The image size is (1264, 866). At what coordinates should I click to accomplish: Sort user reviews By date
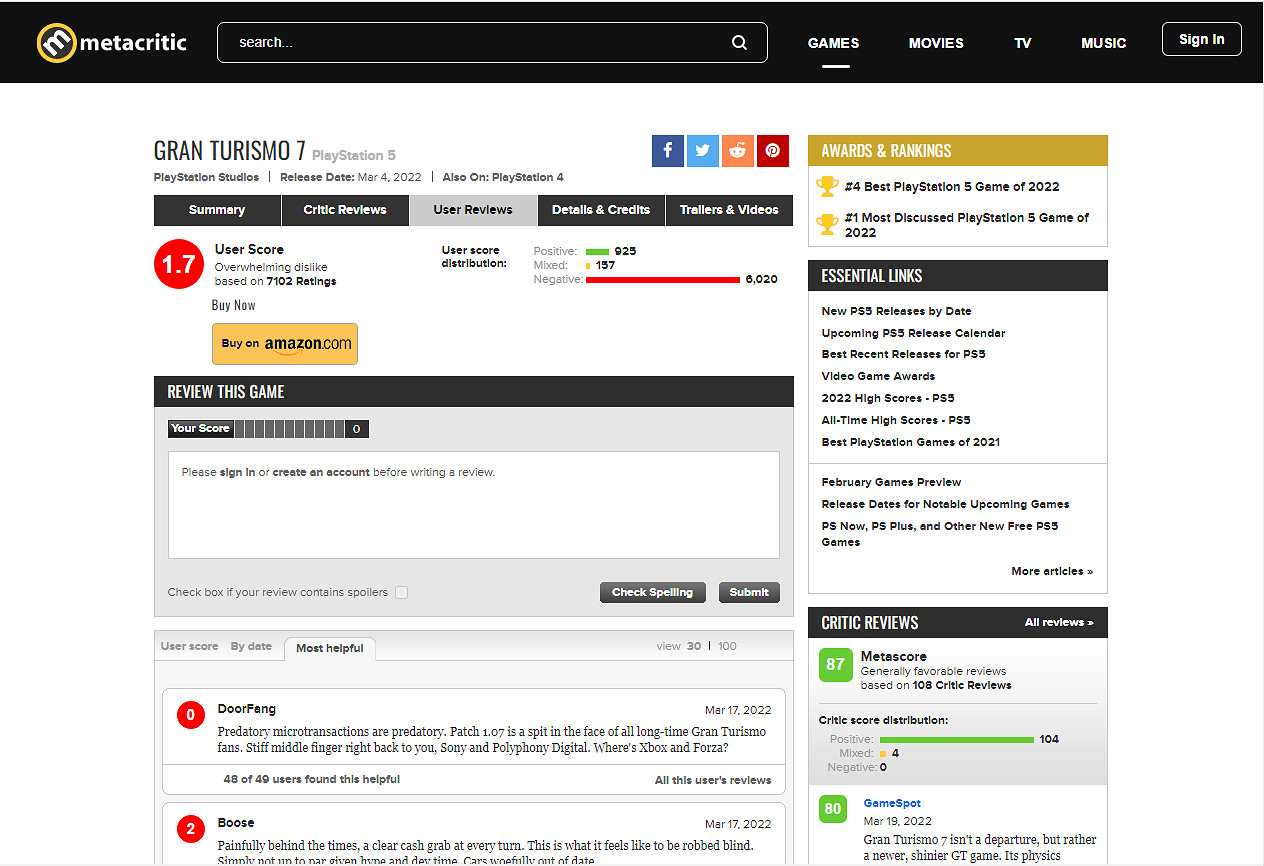[x=251, y=646]
